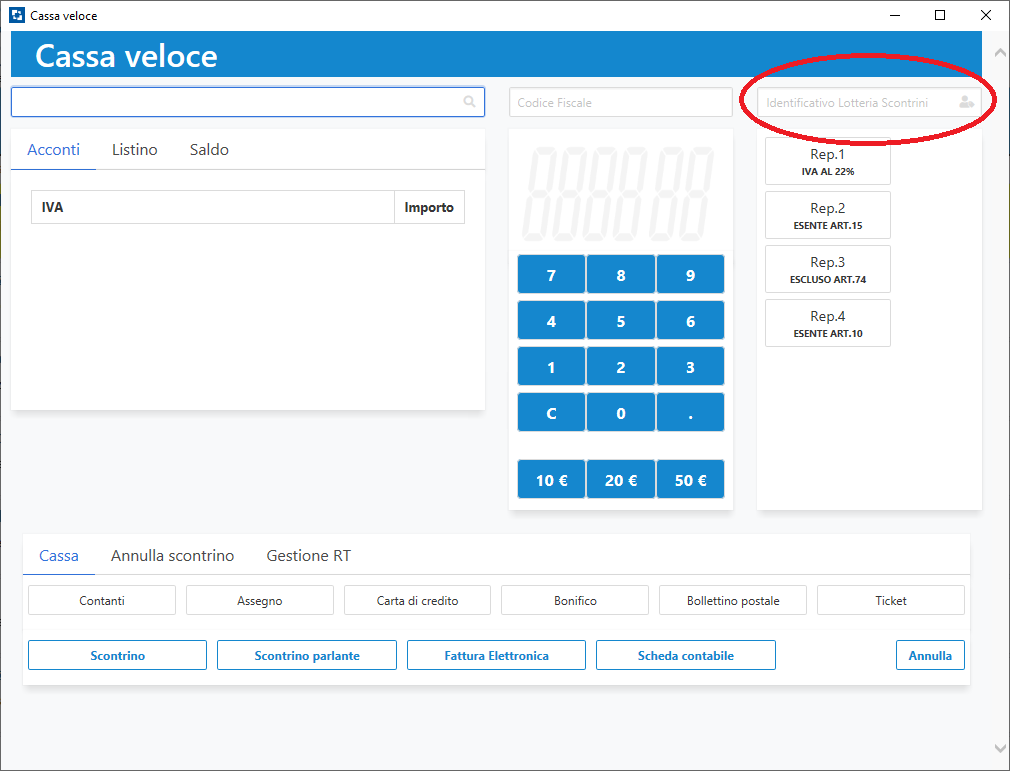
Task: Select Carta di credito payment
Action: click(x=417, y=601)
